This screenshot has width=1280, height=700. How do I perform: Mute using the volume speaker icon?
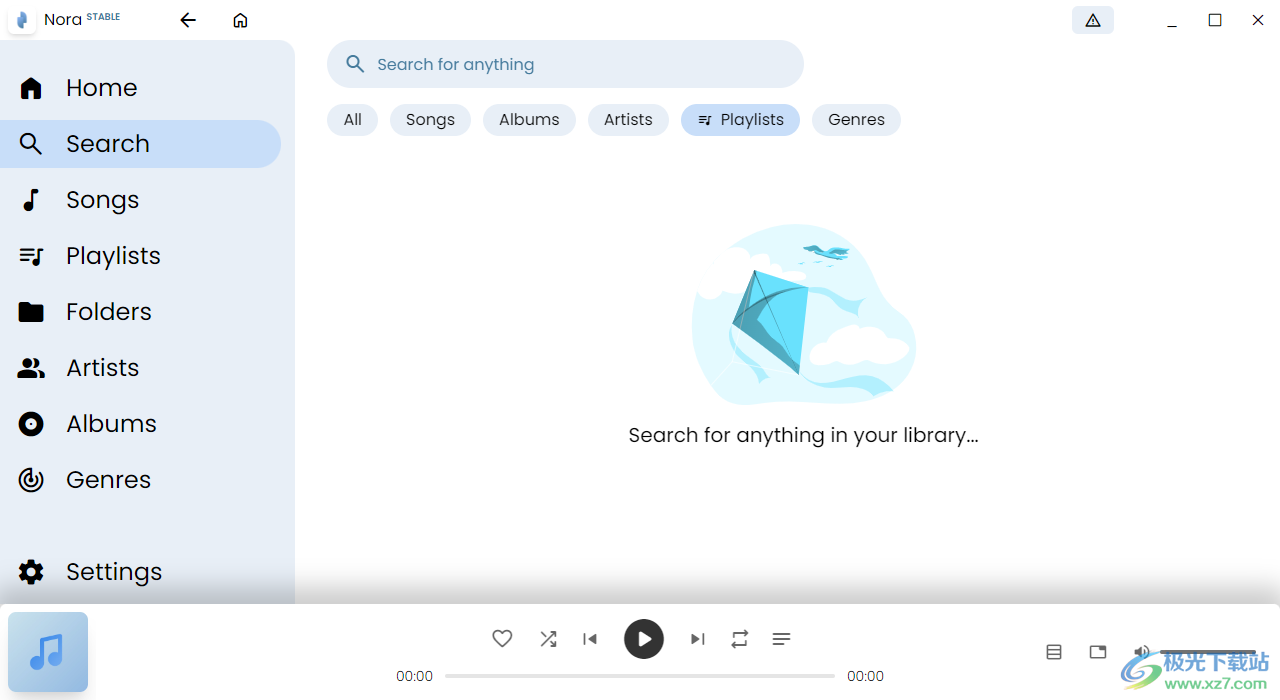[1141, 652]
